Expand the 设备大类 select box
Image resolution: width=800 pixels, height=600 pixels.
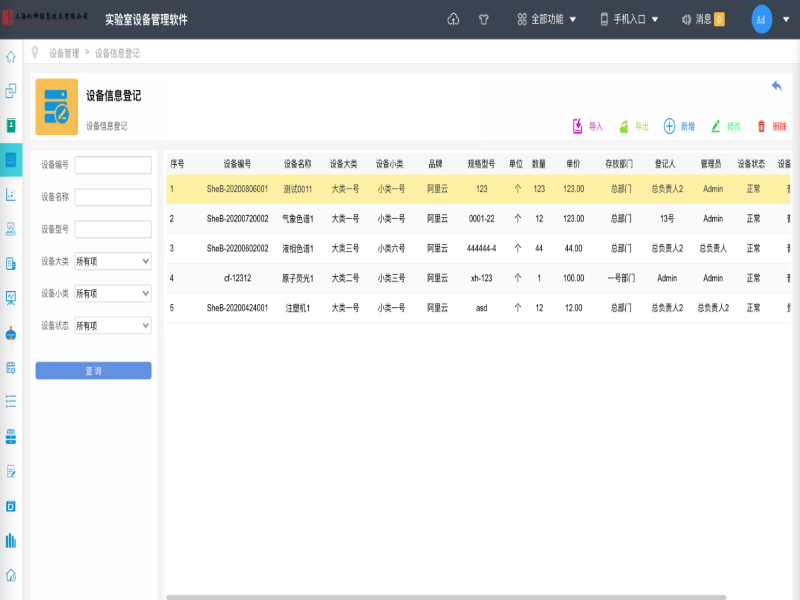(x=112, y=261)
